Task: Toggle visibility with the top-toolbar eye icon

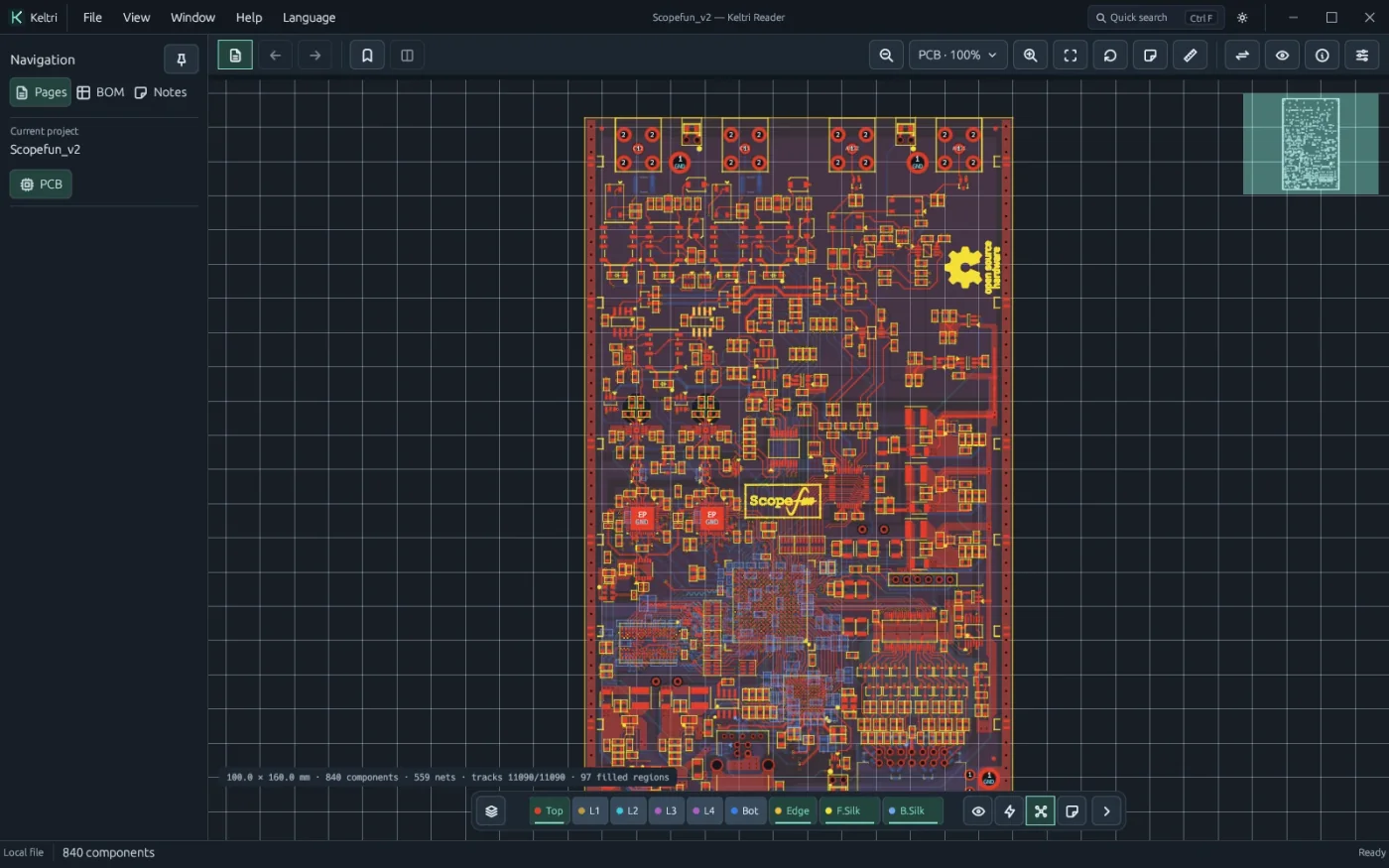Action: pyautogui.click(x=1282, y=56)
